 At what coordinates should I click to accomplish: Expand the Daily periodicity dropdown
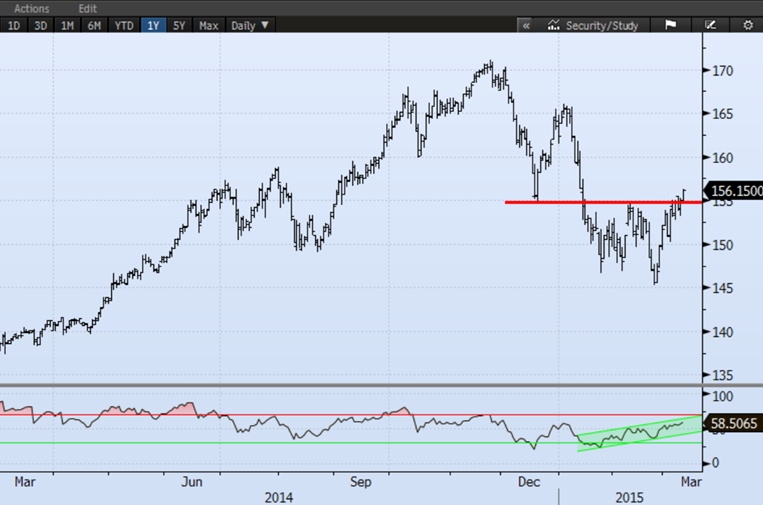click(x=250, y=25)
